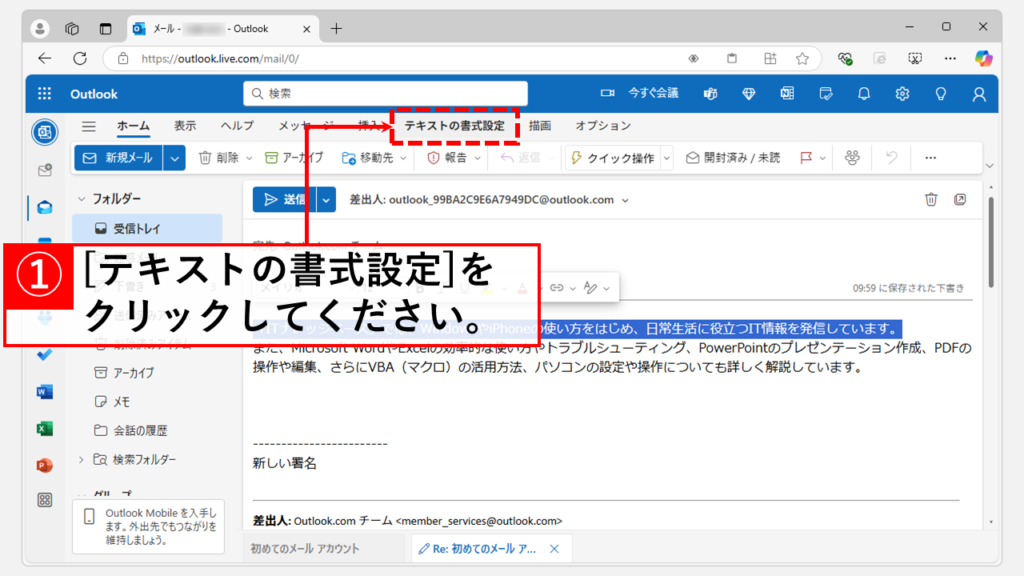This screenshot has height=576, width=1024.
Task: Pop out the draft into new window
Action: [960, 199]
